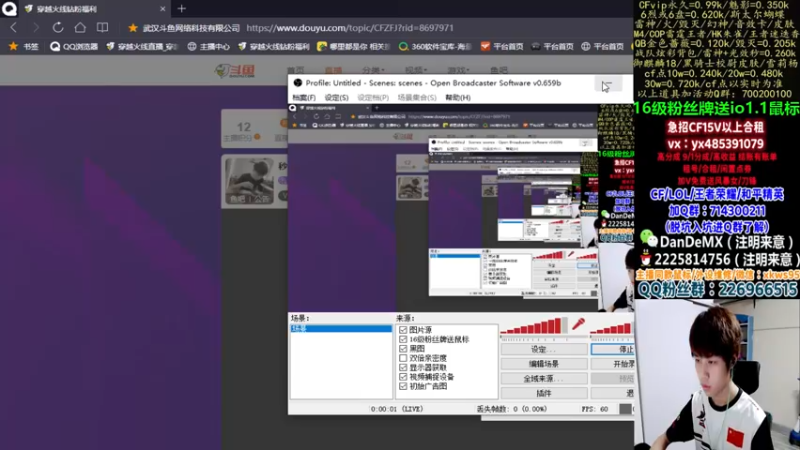Image resolution: width=800 pixels, height=450 pixels.
Task: Close the 穿越火线钻粉福利 browser tab
Action: 163,9
